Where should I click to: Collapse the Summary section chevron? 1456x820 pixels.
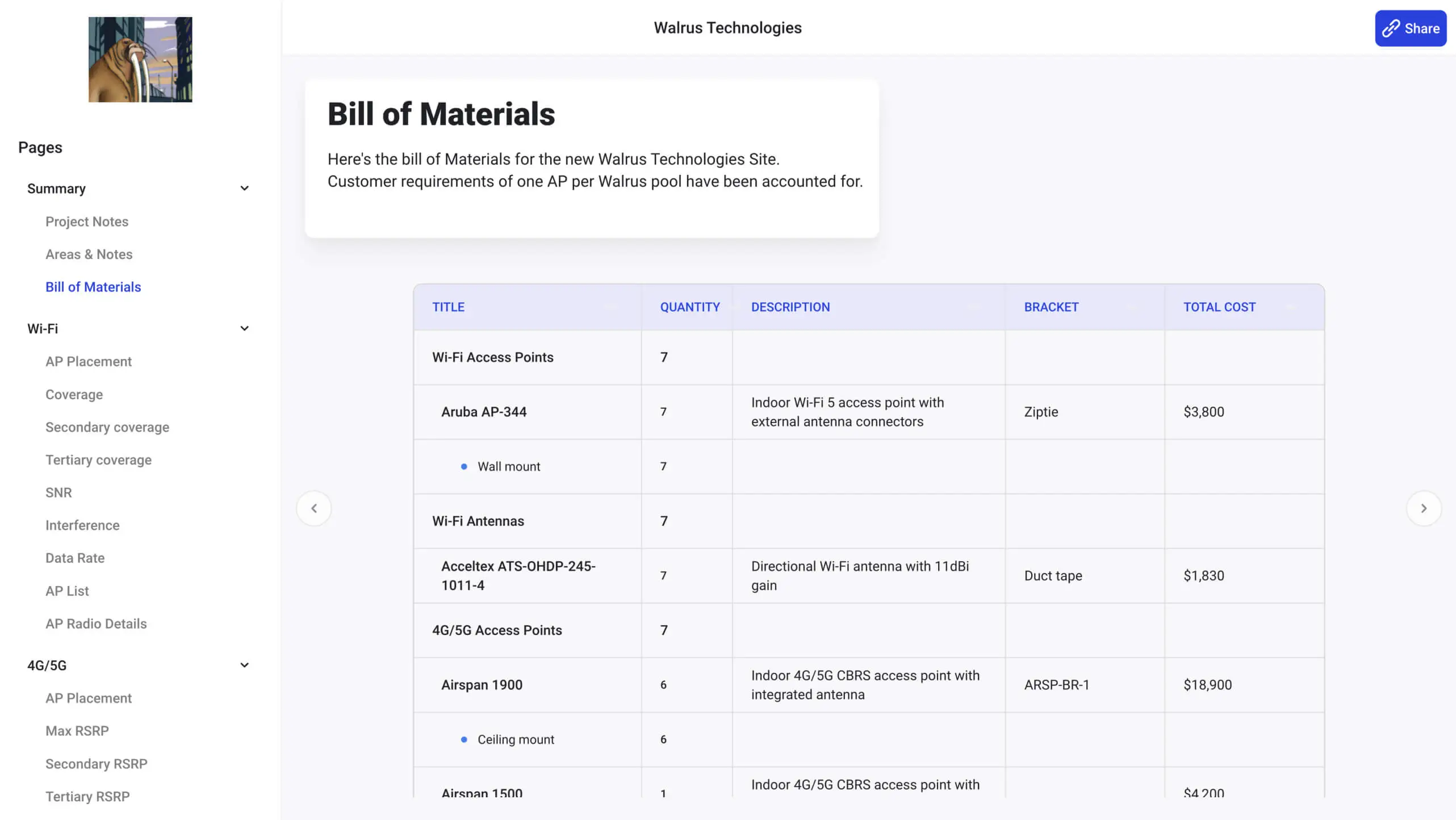[245, 189]
